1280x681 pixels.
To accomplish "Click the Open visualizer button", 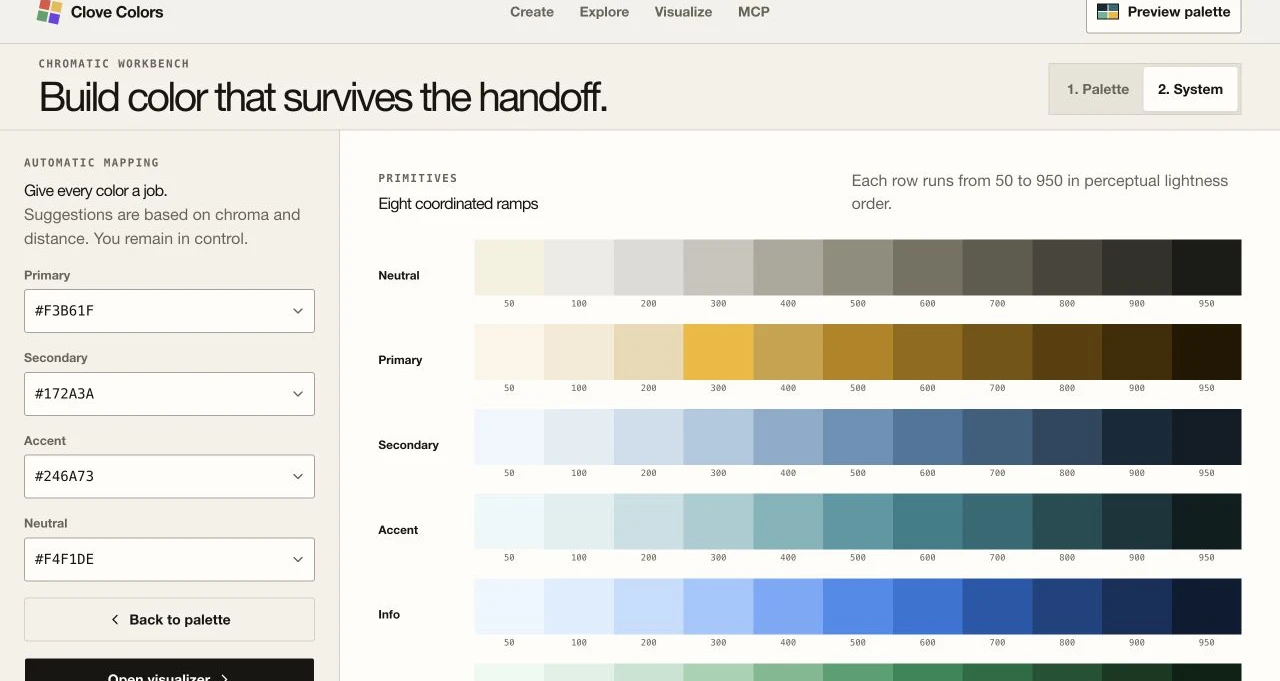I will coord(169,670).
